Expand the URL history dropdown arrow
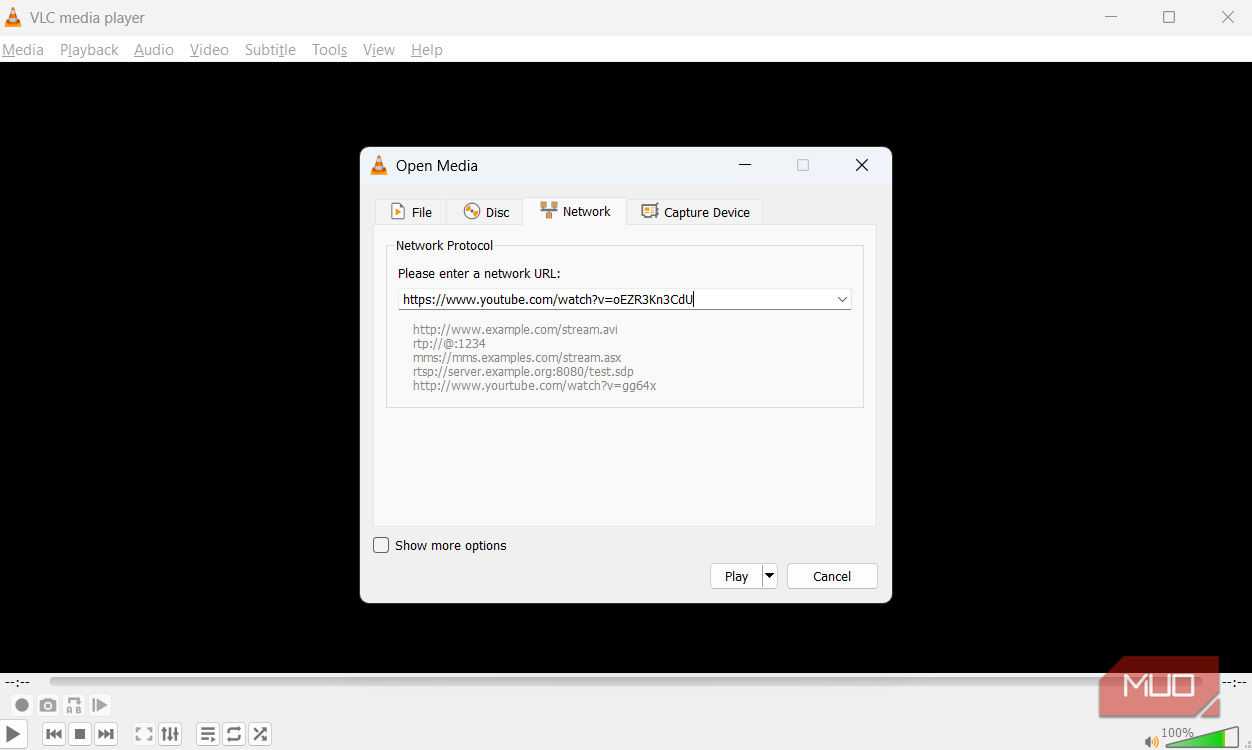Screen dimensions: 1252x750 [842, 299]
